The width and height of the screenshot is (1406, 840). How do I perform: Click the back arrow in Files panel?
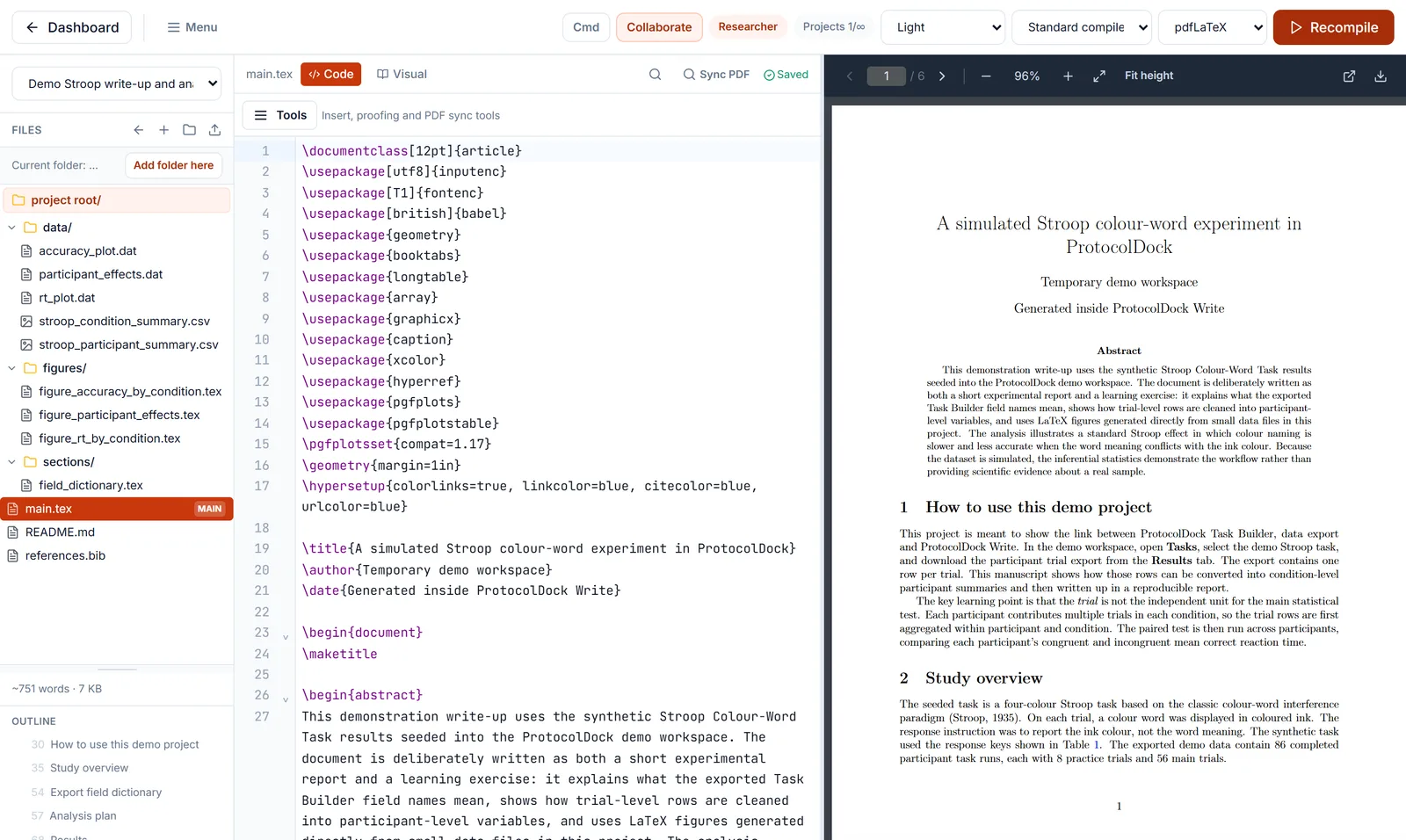pyautogui.click(x=138, y=130)
